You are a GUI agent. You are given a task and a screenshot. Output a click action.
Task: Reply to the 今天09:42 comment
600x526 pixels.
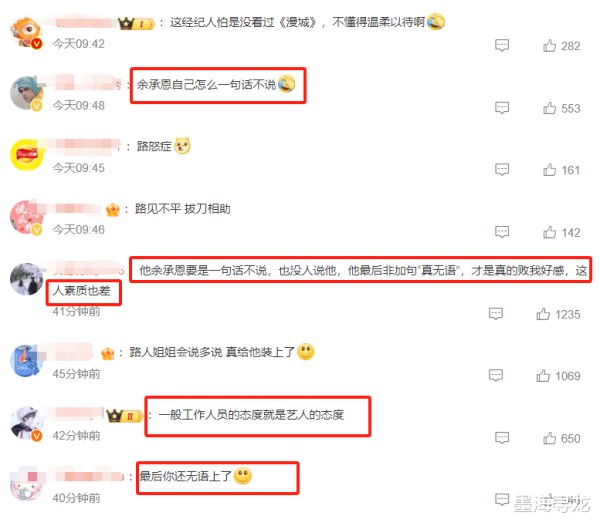click(502, 46)
